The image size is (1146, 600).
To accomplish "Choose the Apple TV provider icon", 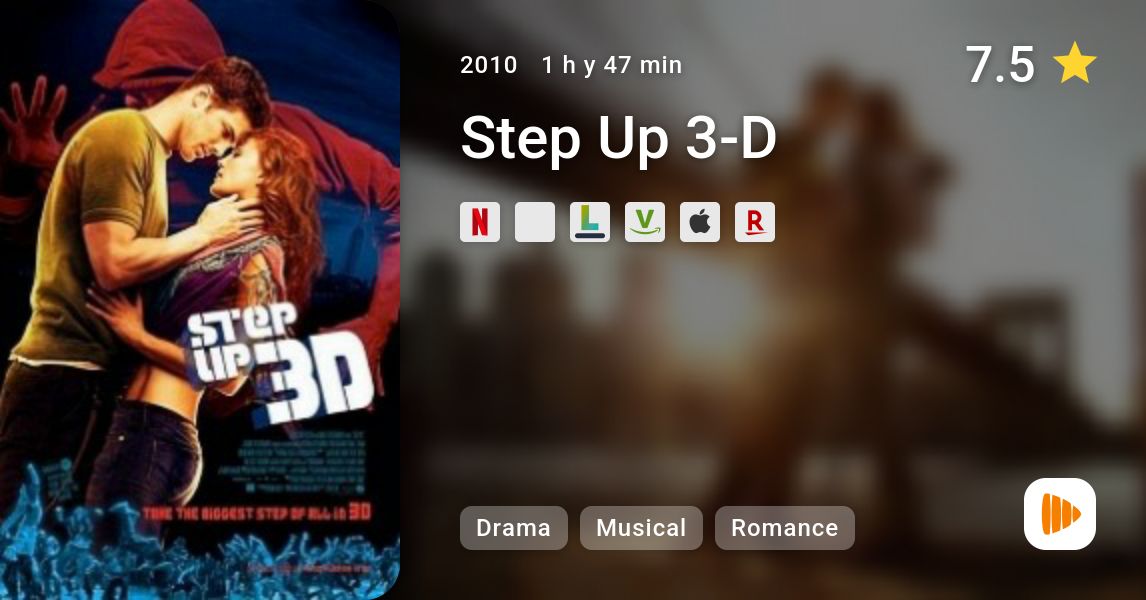I will 700,222.
